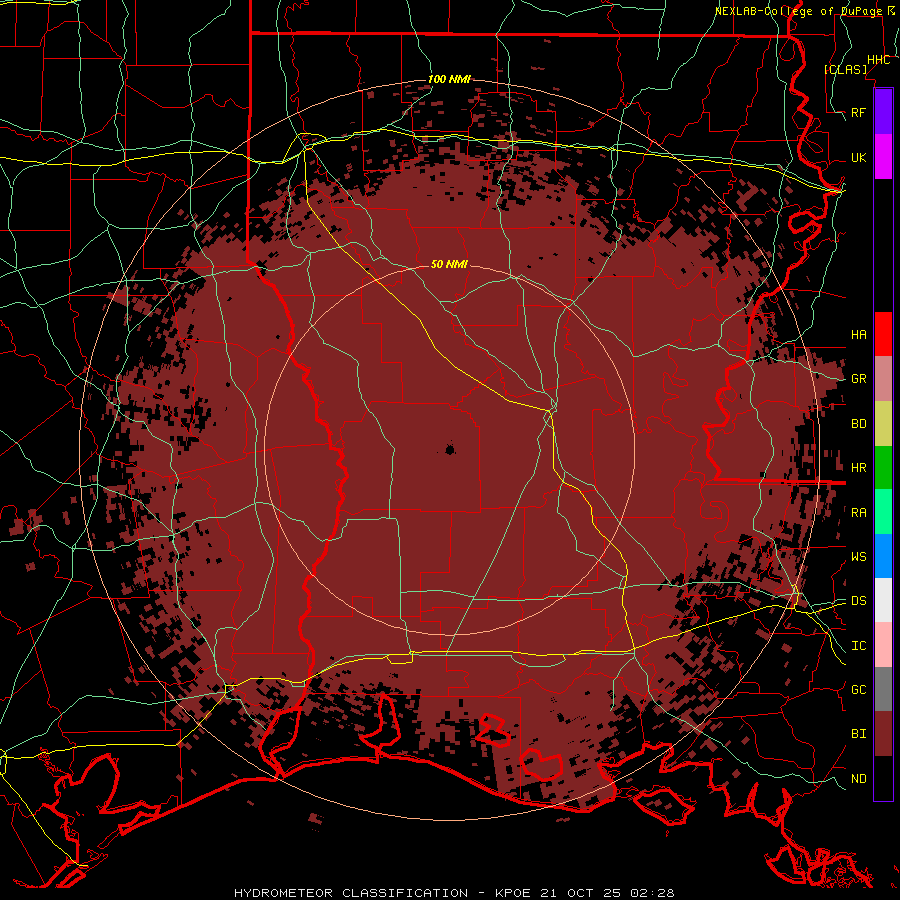Image resolution: width=900 pixels, height=900 pixels.
Task: Click the 'UK' legend label
Action: pyautogui.click(x=859, y=157)
